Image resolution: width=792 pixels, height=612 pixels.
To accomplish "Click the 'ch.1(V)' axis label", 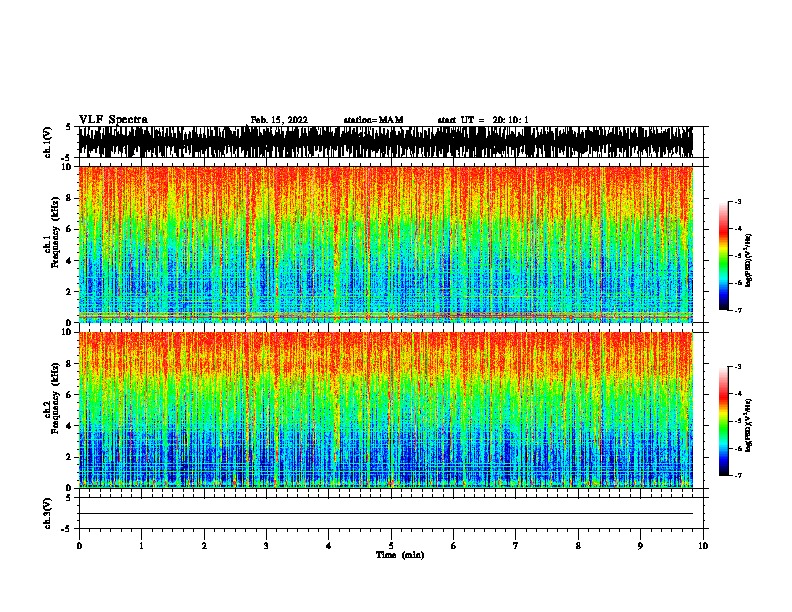I will 47,142.
